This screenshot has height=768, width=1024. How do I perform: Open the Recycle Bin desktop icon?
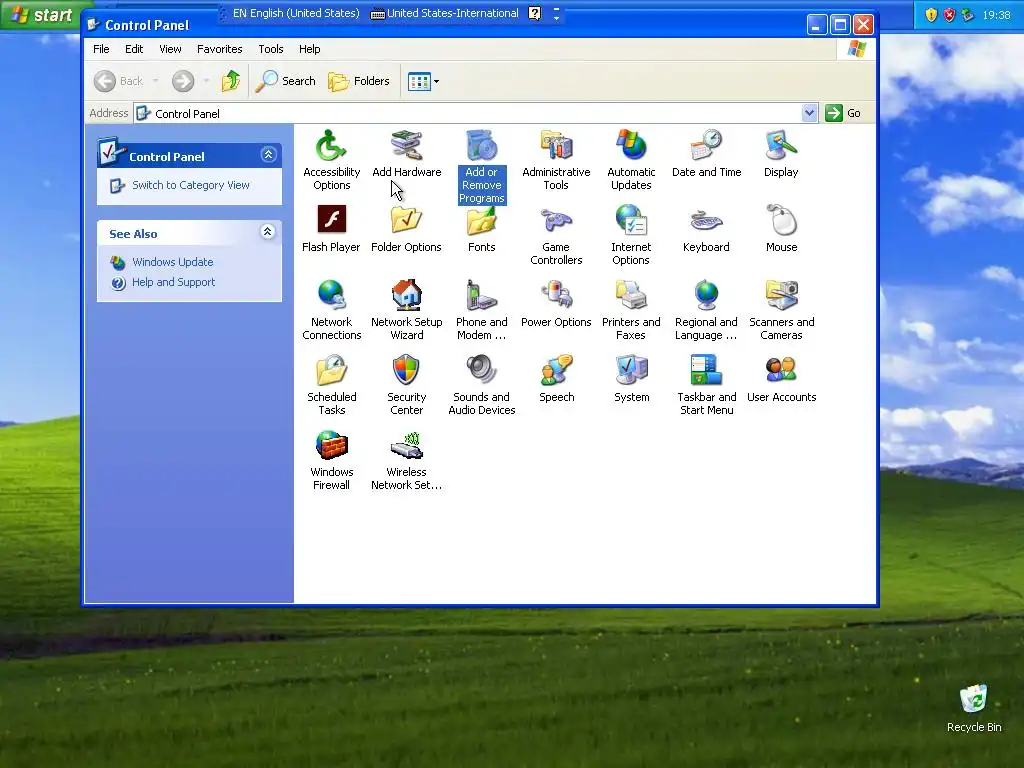point(974,709)
